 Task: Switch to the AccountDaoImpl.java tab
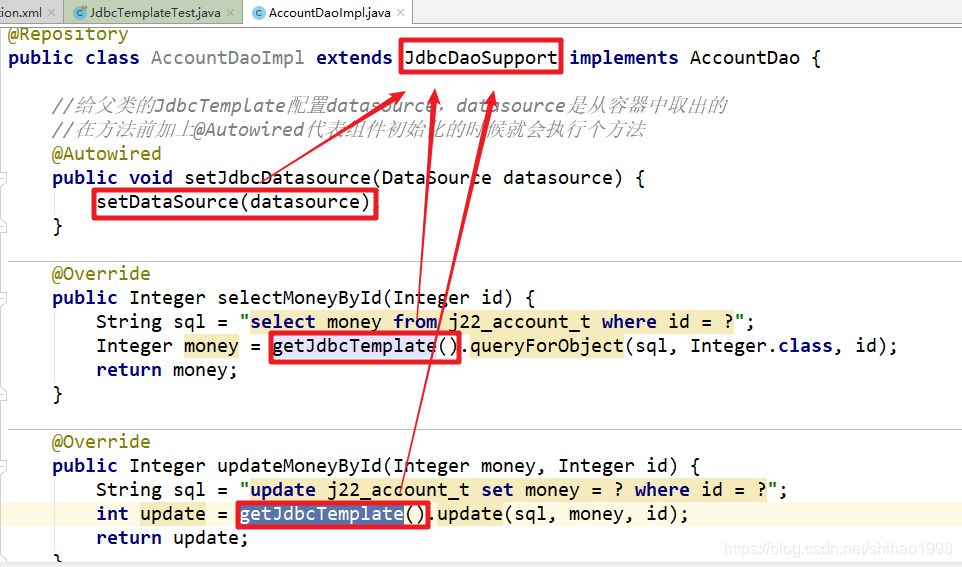tap(329, 12)
